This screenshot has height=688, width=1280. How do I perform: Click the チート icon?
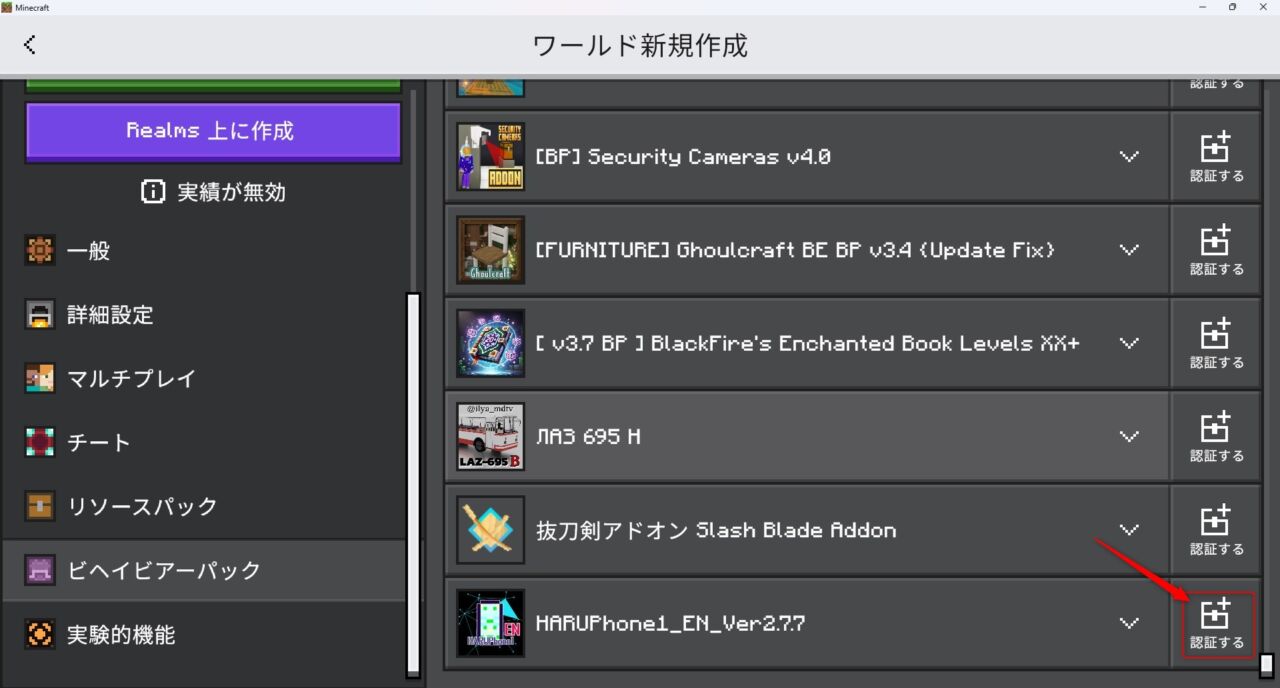40,443
